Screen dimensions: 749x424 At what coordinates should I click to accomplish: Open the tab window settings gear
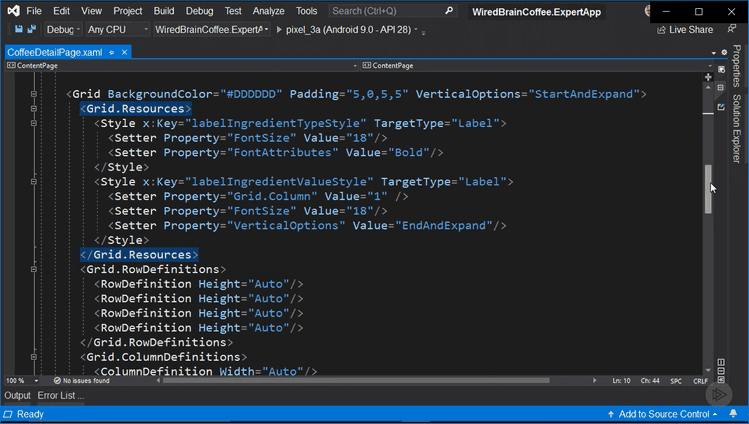tap(724, 53)
